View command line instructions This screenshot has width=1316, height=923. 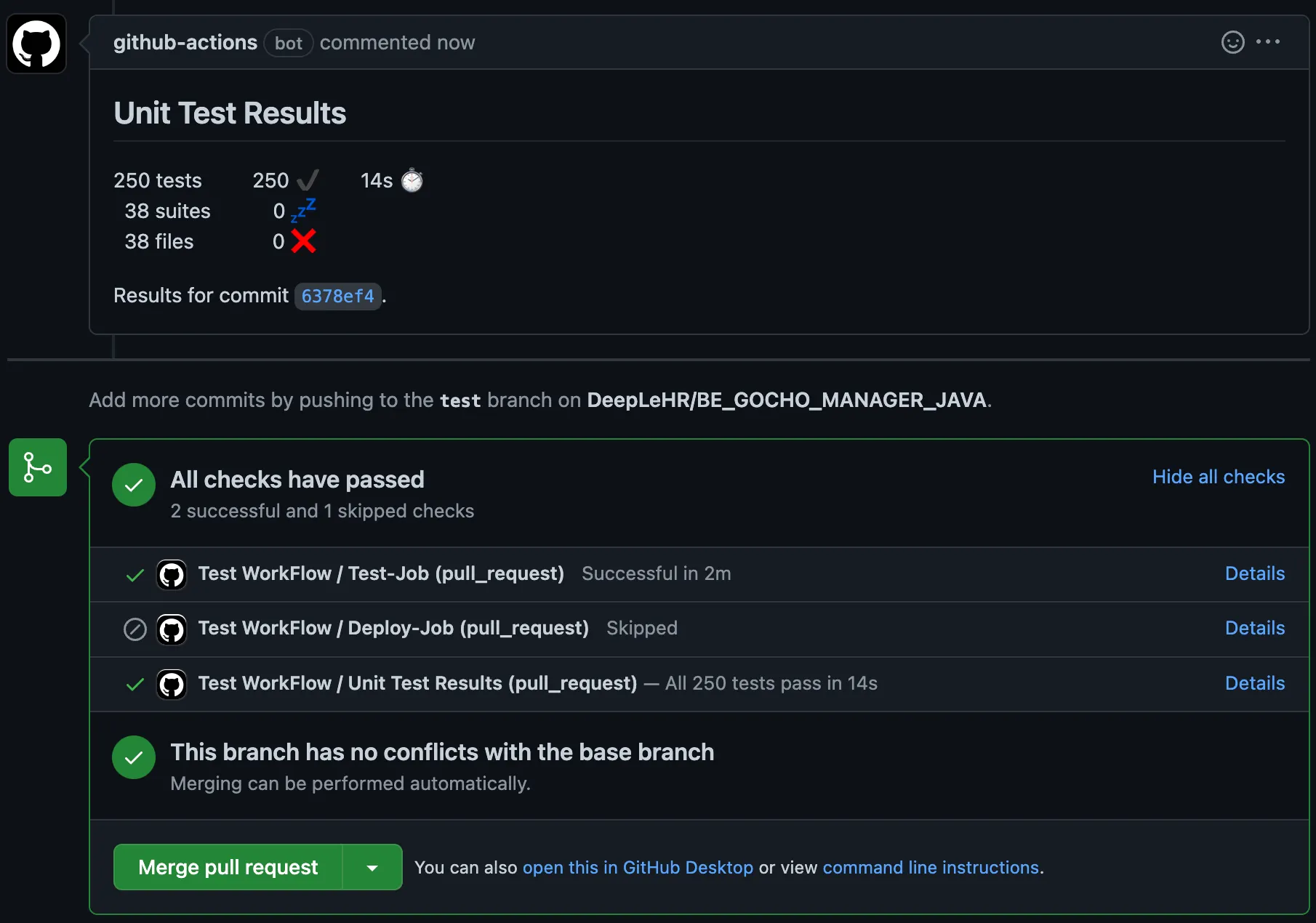click(x=931, y=868)
